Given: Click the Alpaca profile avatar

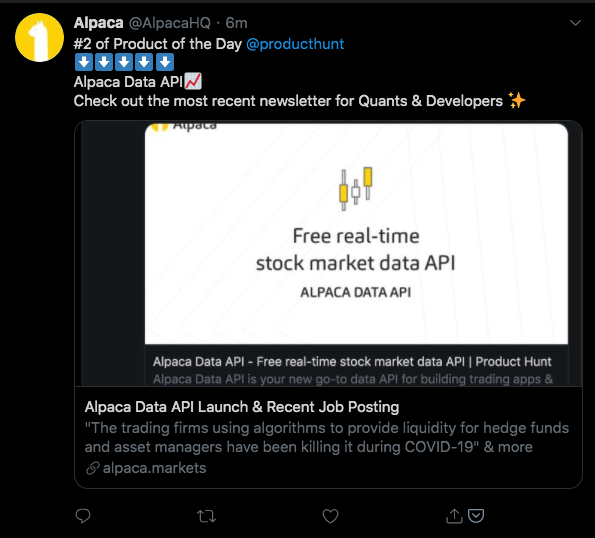Looking at the screenshot, I should (x=39, y=37).
